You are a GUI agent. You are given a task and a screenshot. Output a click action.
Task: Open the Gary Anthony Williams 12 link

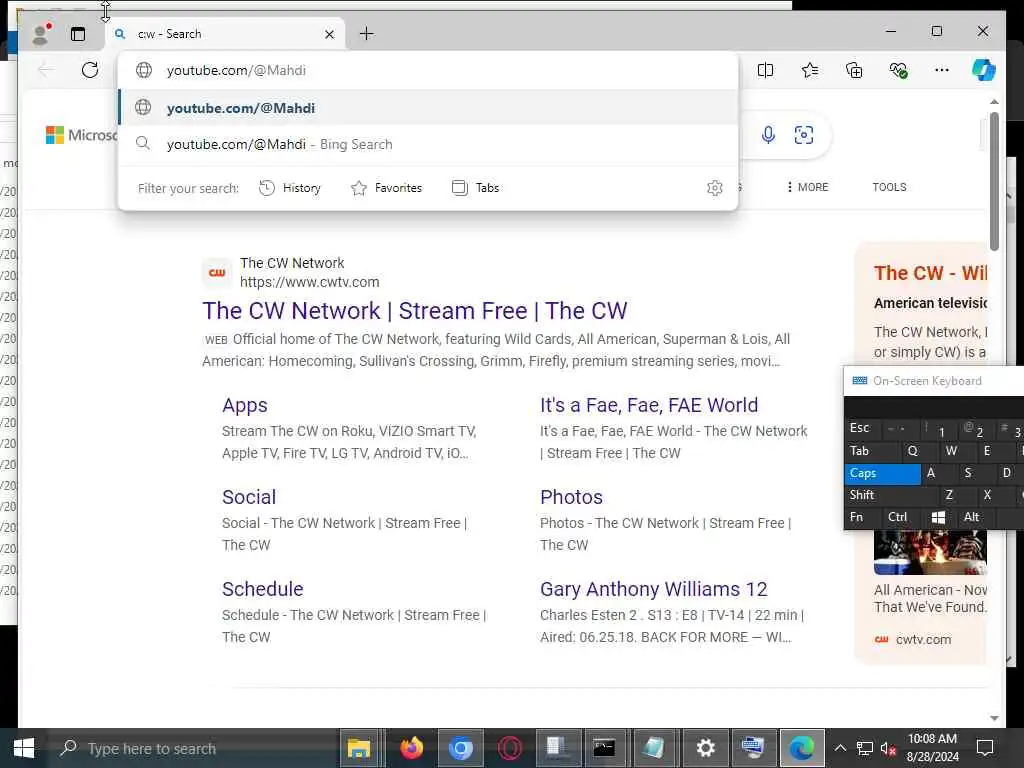[x=653, y=589]
